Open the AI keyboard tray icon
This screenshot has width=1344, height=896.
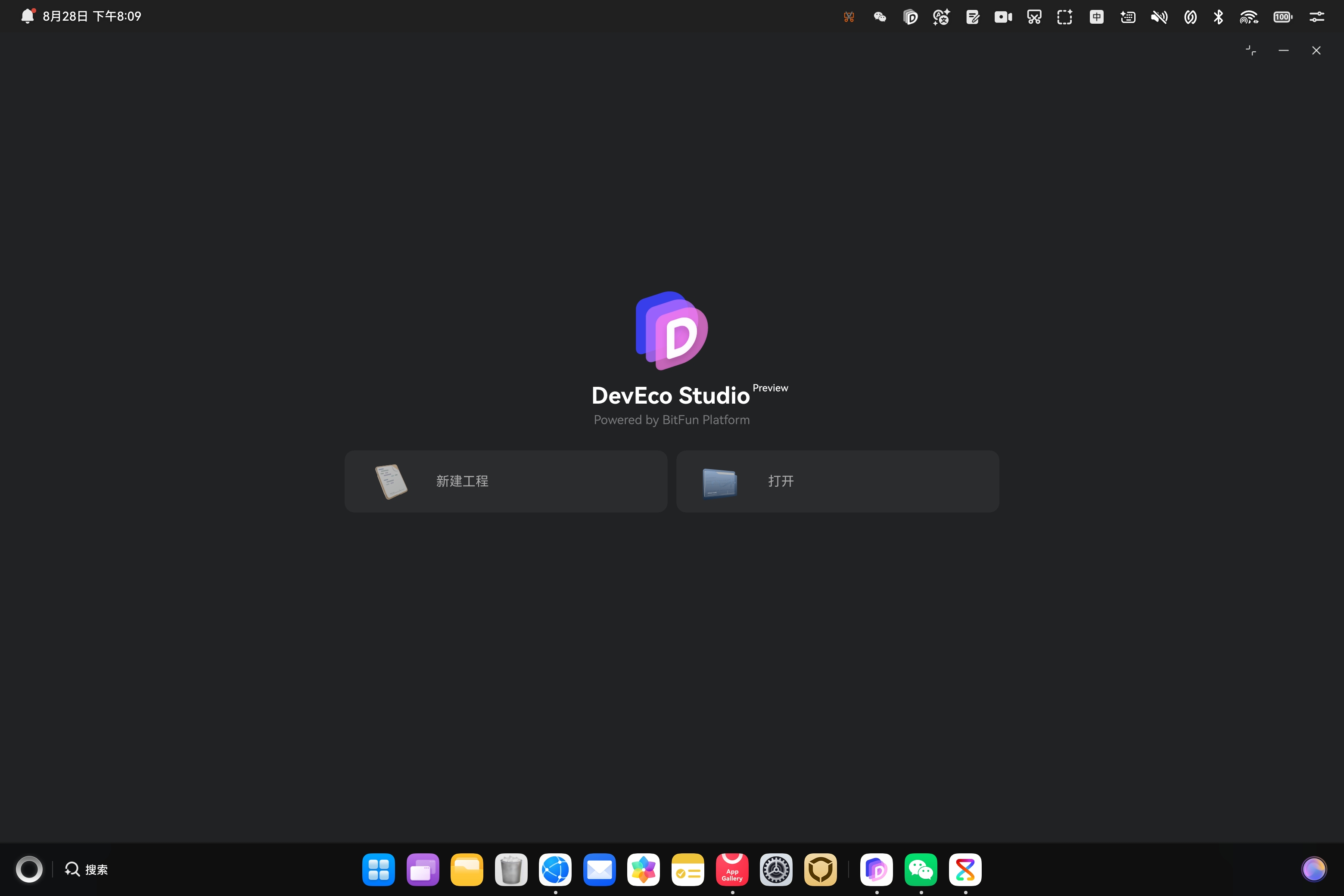(x=1128, y=17)
